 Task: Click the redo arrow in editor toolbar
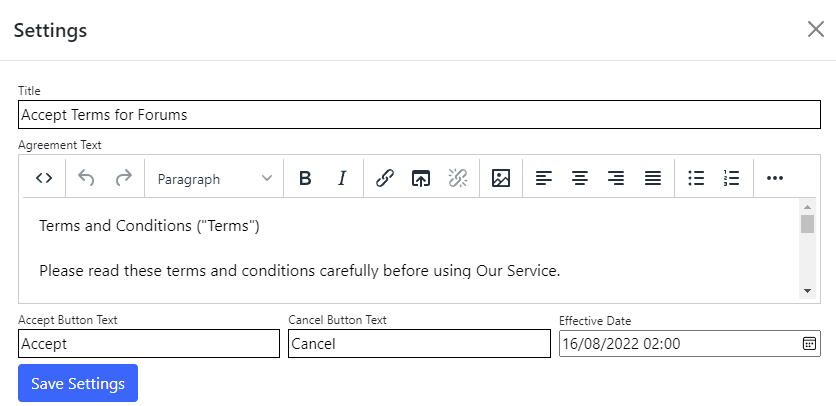[x=123, y=179]
